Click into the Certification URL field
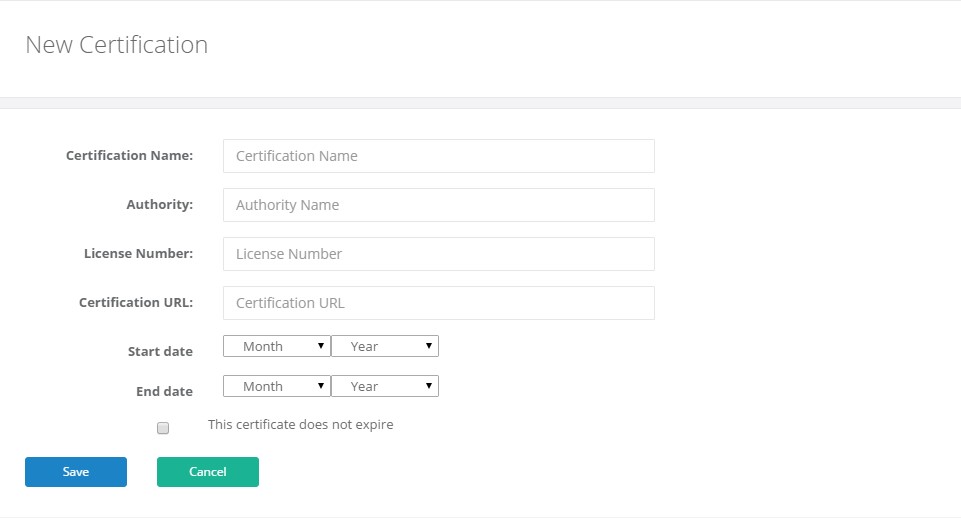961x518 pixels. (438, 303)
